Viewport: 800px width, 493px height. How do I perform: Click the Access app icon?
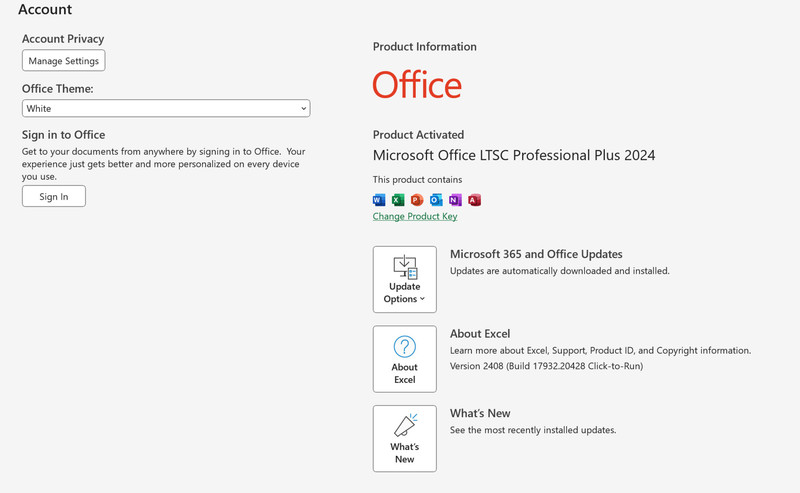coord(474,200)
